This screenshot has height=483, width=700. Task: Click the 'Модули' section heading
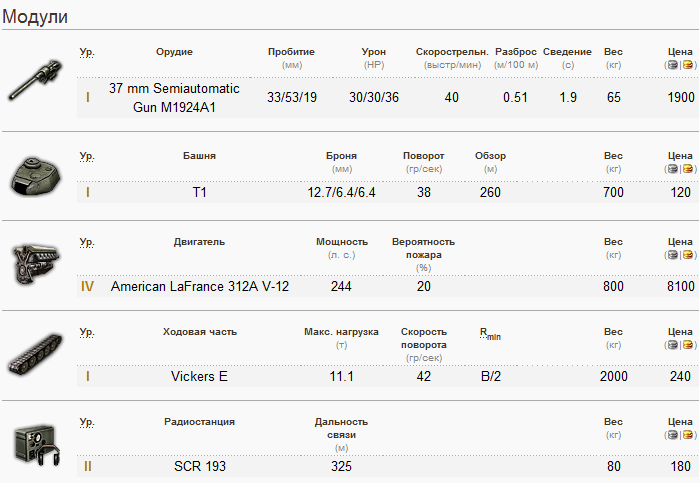point(35,18)
